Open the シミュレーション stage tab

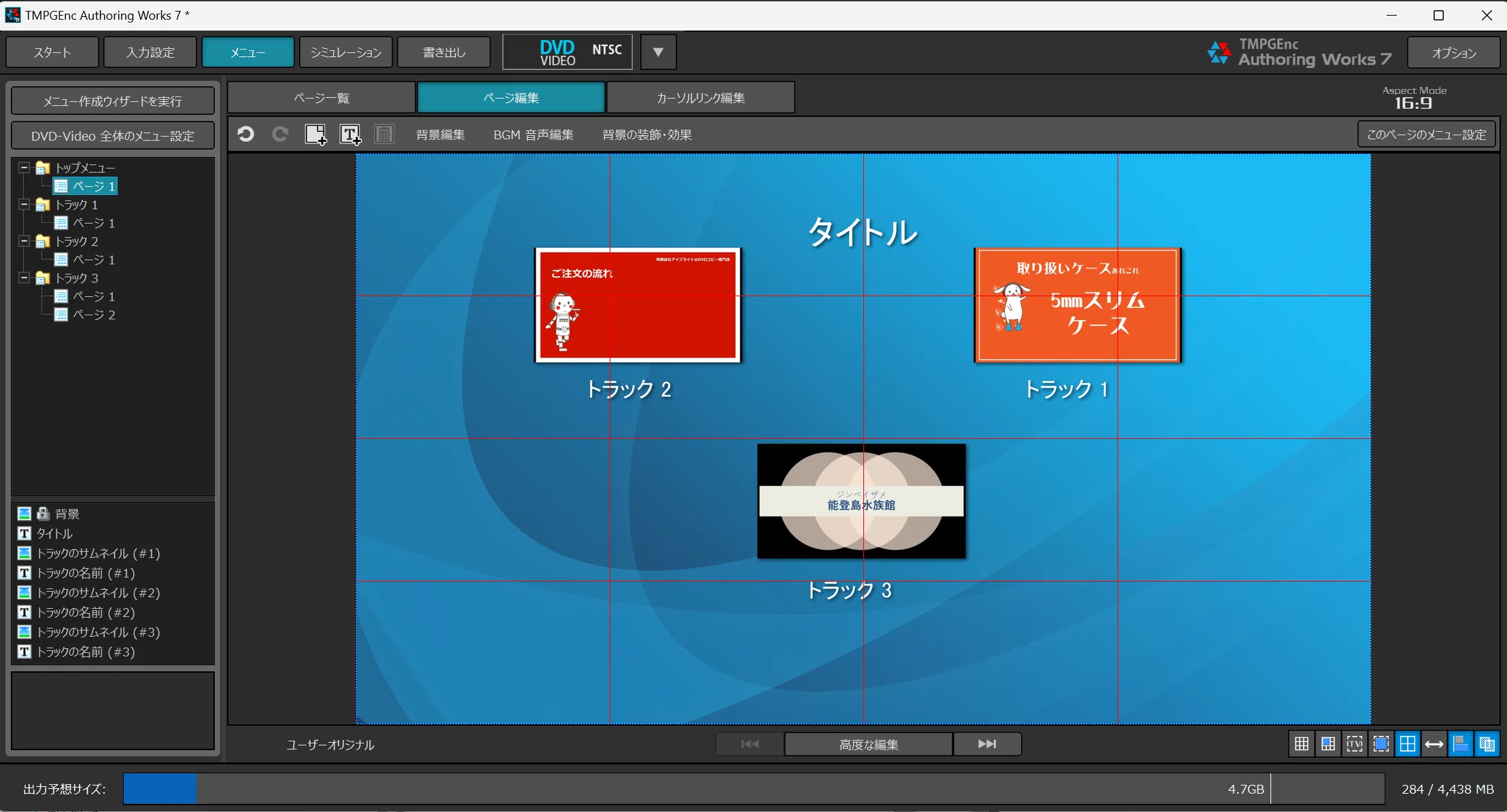[x=346, y=52]
